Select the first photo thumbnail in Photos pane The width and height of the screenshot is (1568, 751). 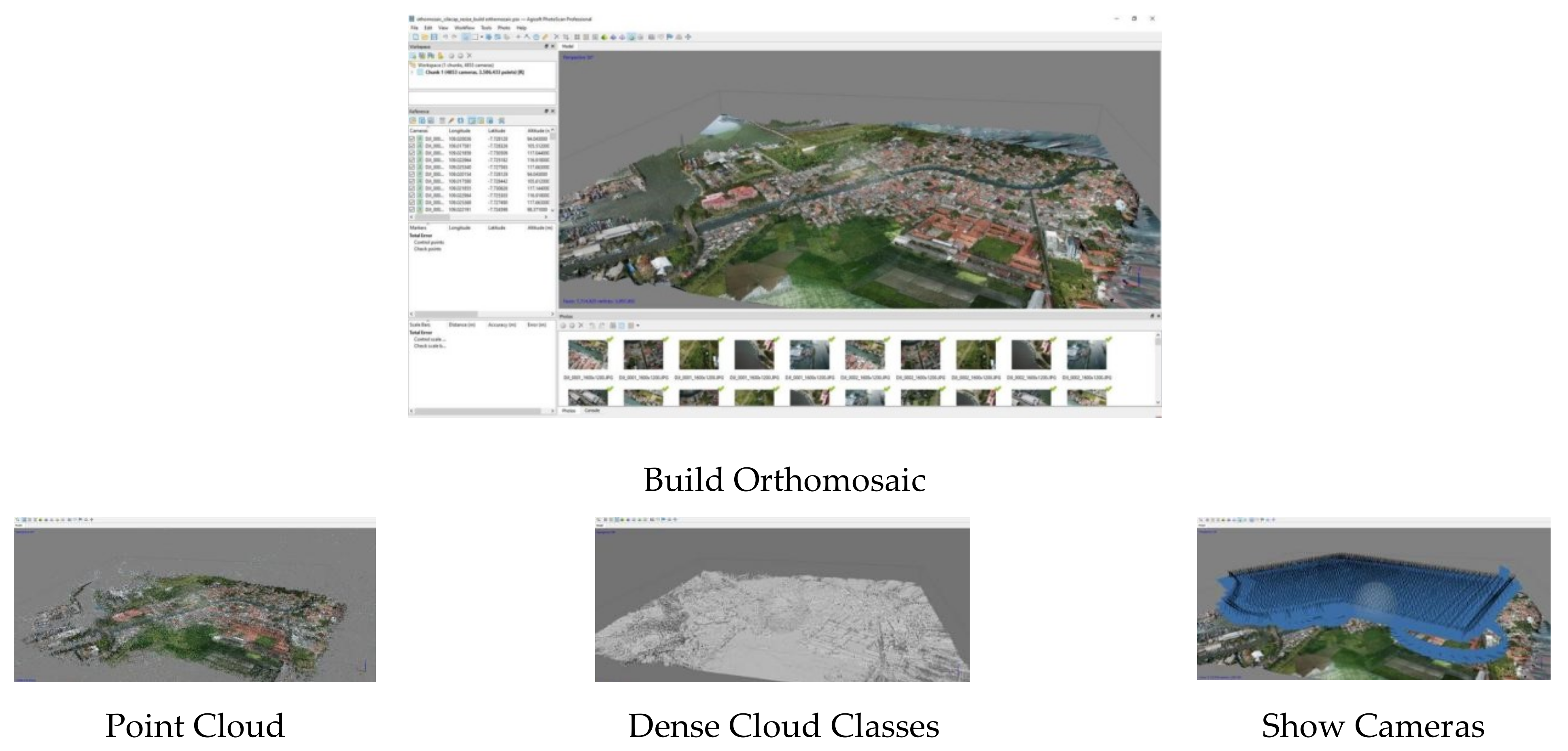[x=587, y=354]
